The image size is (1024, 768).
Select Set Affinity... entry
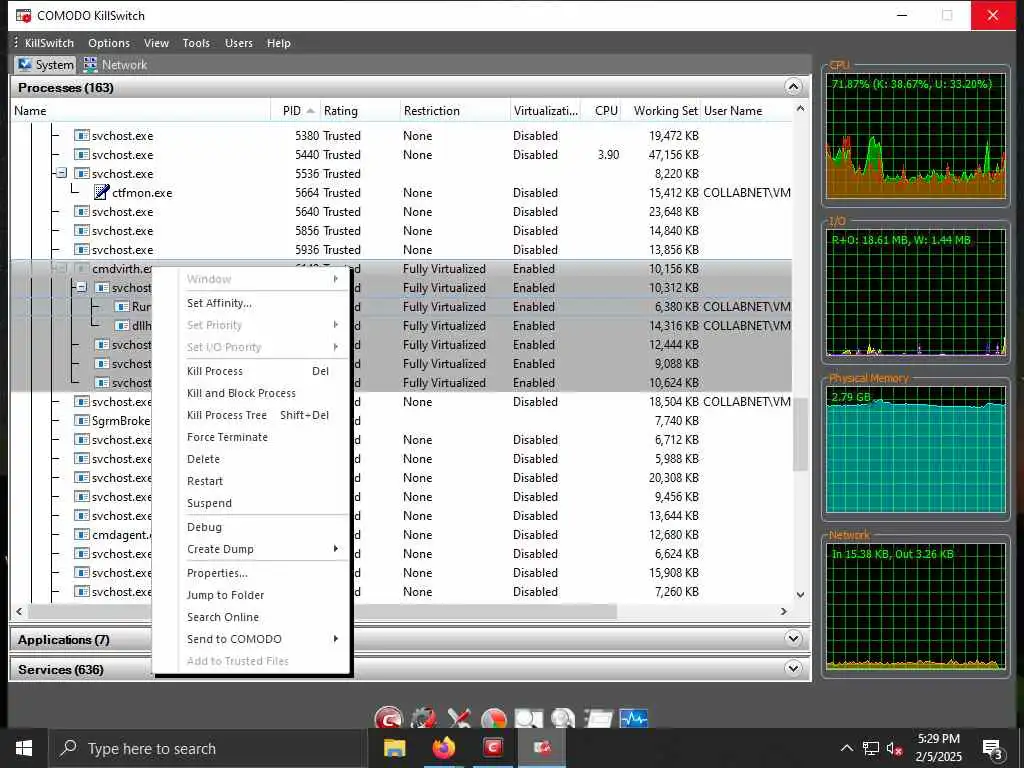(x=219, y=303)
